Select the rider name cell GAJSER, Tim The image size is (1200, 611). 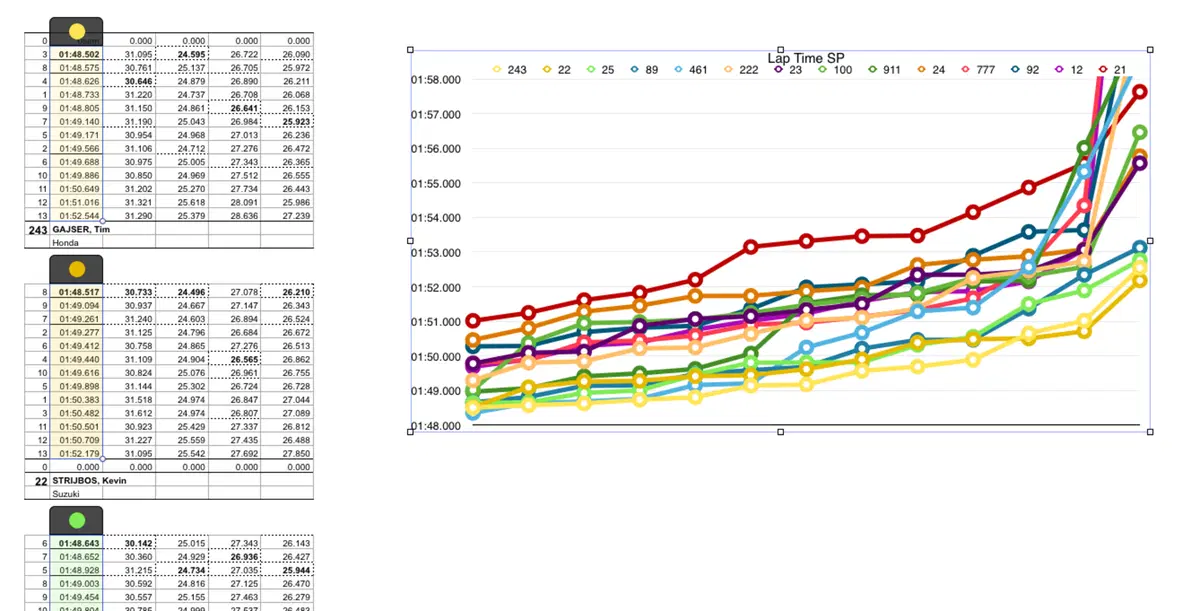coord(81,229)
